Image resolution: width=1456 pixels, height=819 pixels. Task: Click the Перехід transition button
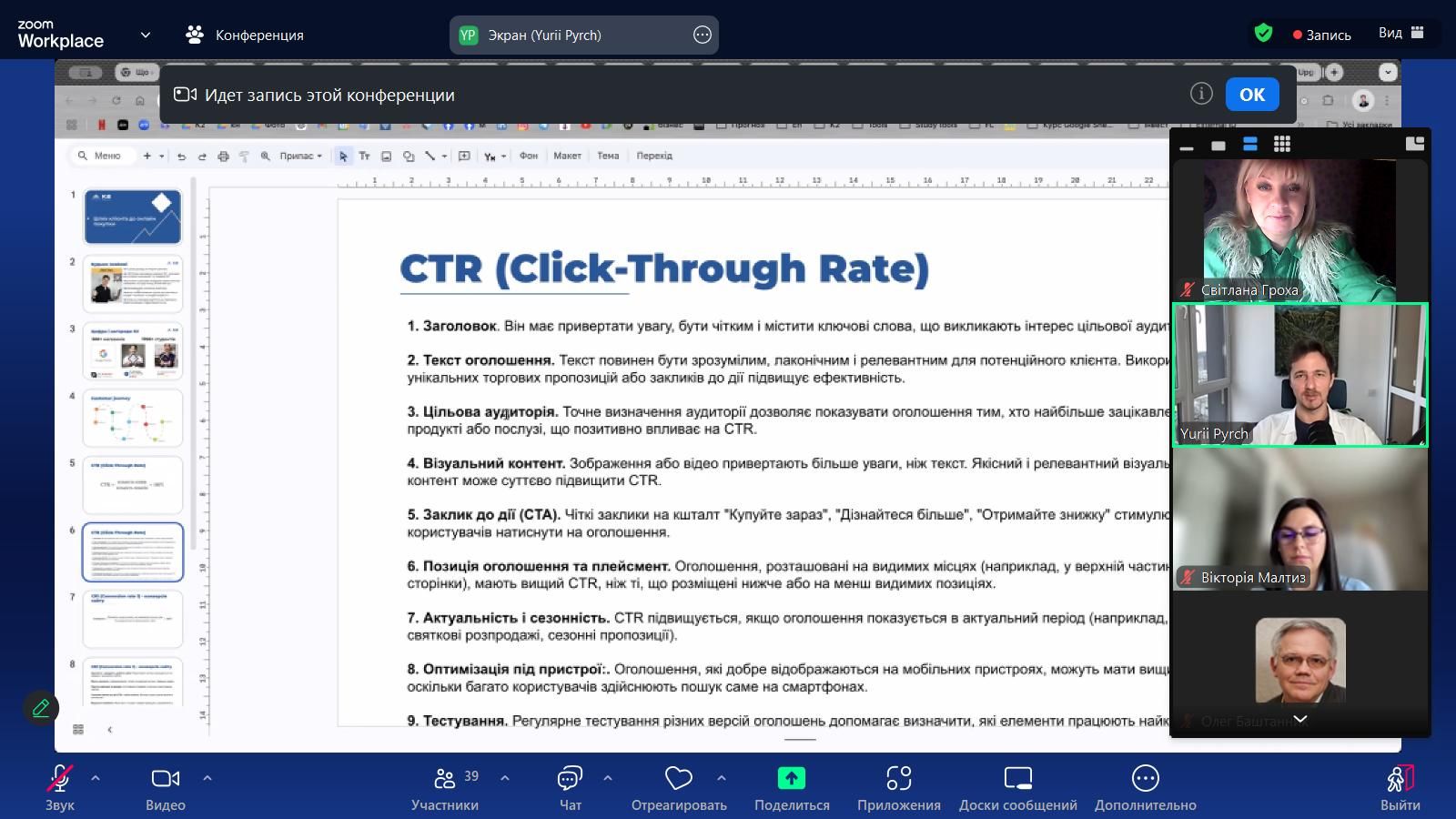(x=654, y=156)
